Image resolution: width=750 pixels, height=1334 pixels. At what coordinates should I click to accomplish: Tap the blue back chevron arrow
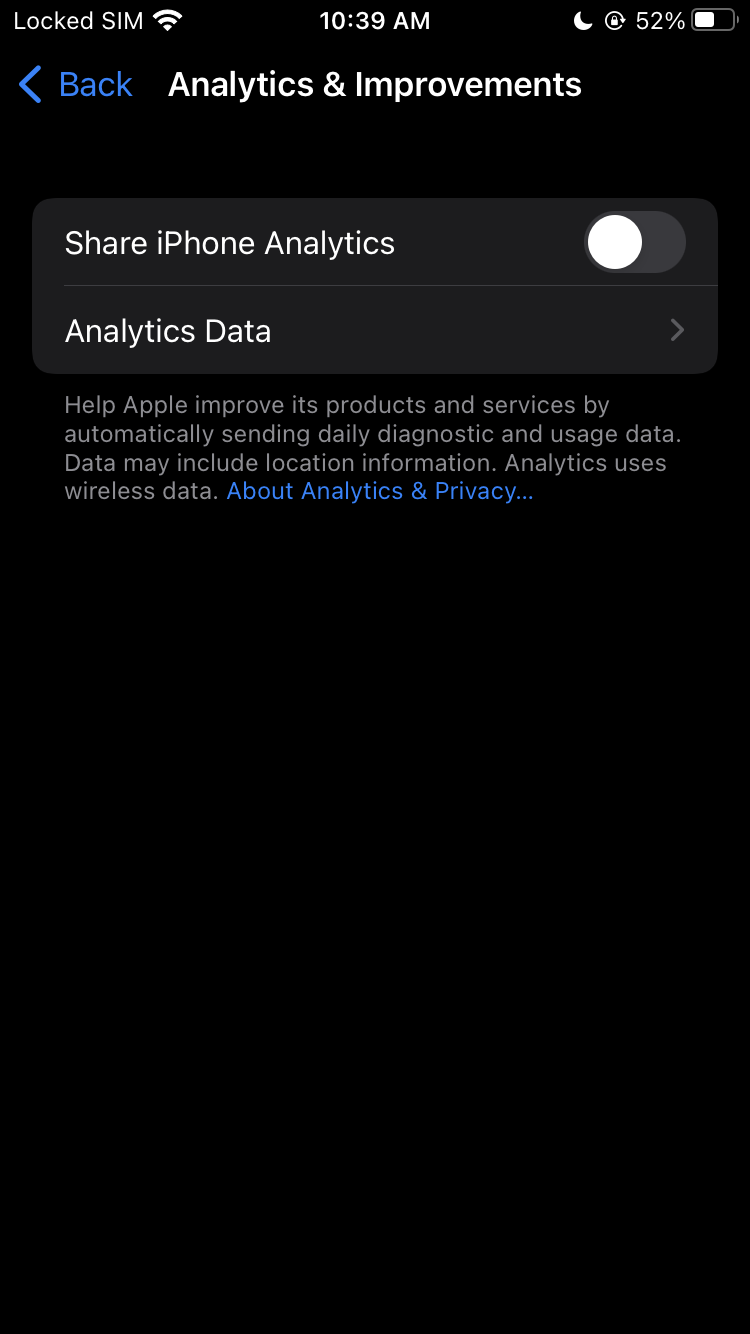tap(30, 85)
